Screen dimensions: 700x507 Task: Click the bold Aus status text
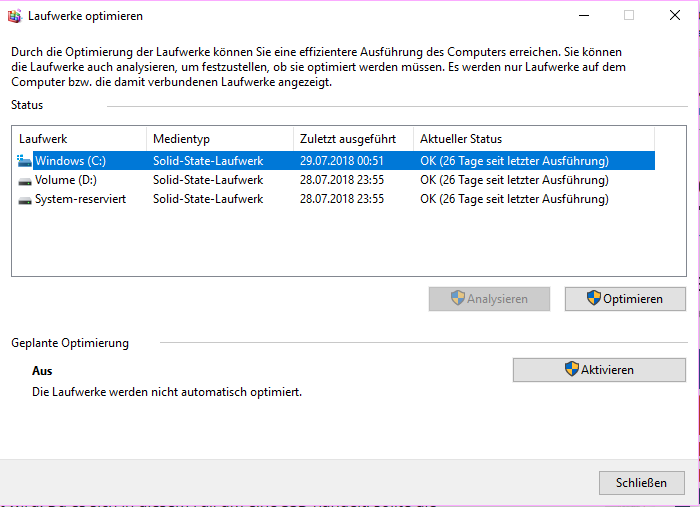[x=42, y=371]
